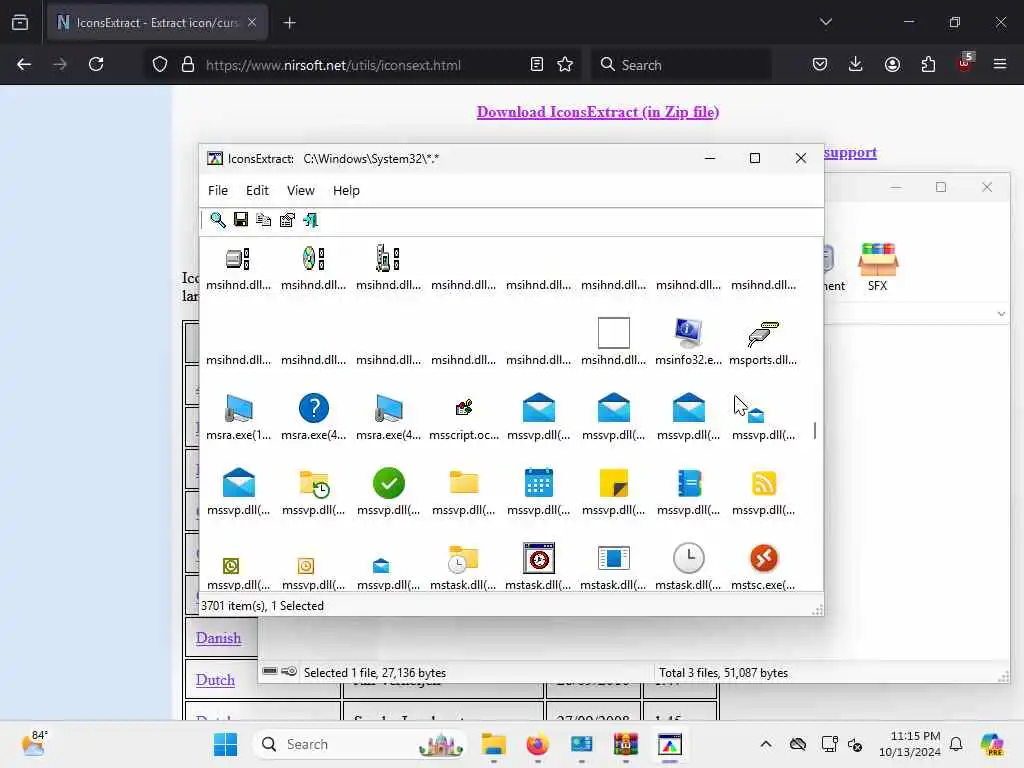Screen dimensions: 1024x768
Task: Open the Dutch translation link
Action: coord(215,680)
